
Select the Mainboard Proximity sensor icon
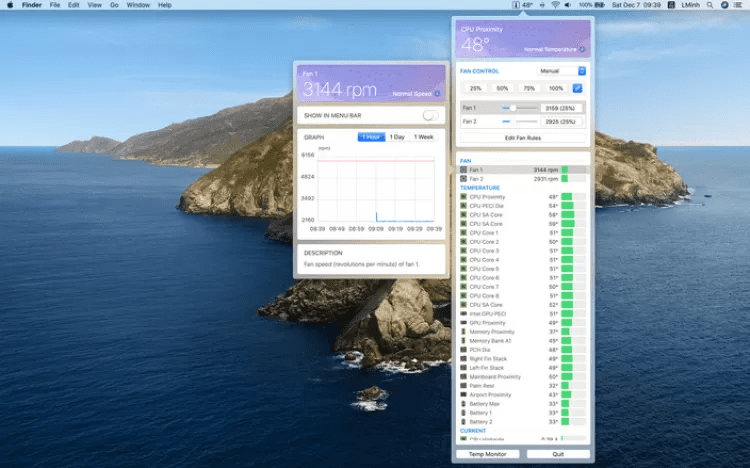click(463, 377)
